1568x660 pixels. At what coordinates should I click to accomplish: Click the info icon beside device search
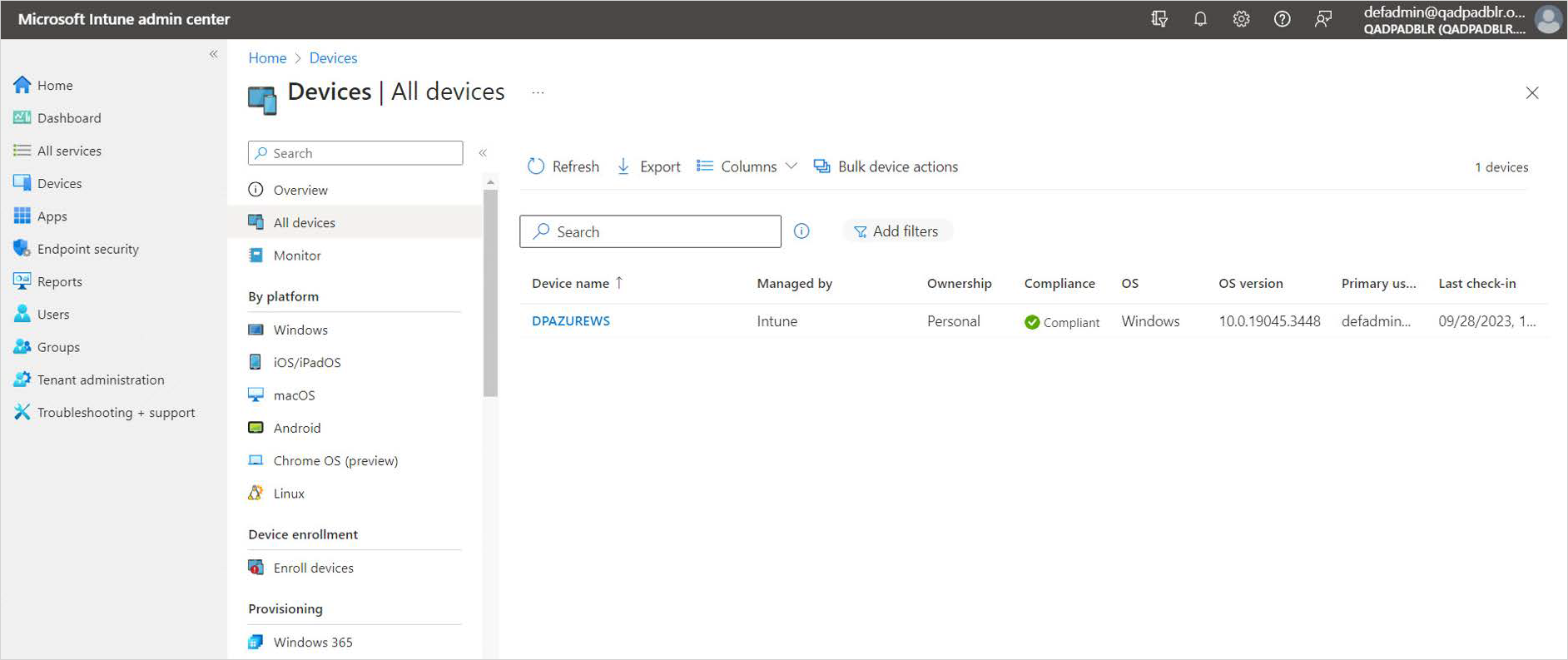(x=801, y=231)
